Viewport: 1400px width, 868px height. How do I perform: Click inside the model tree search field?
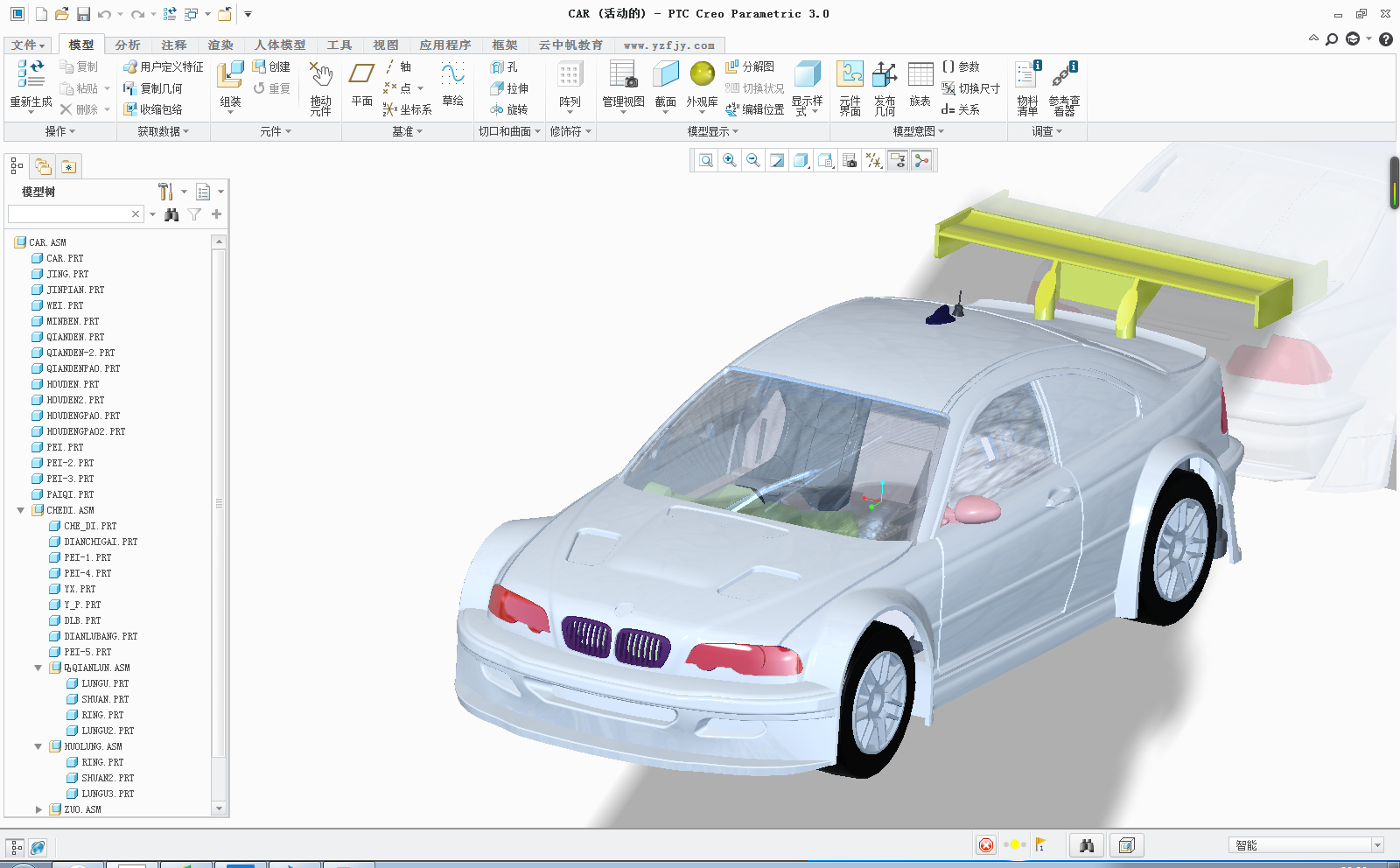pos(69,214)
